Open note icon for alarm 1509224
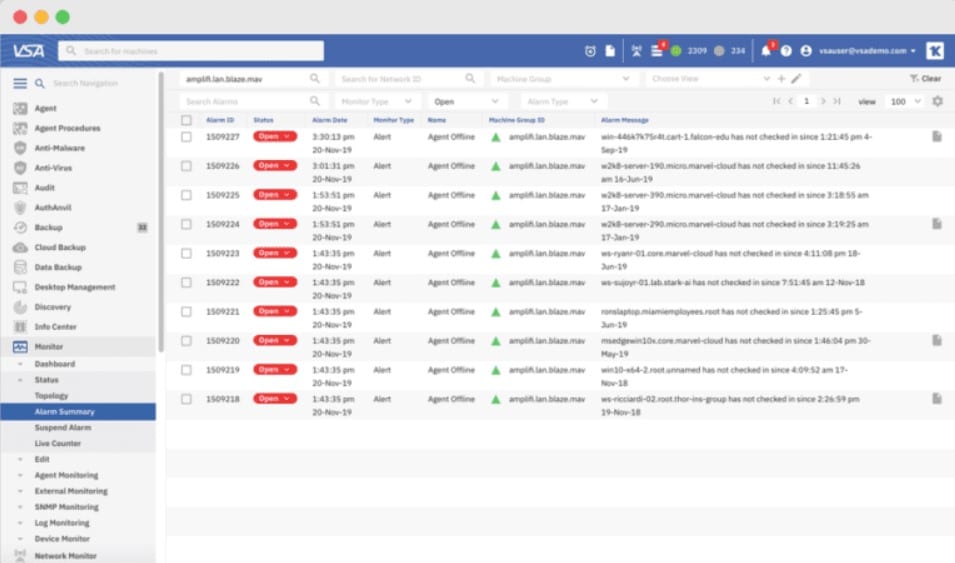Screen dimensions: 955x563 [937, 224]
